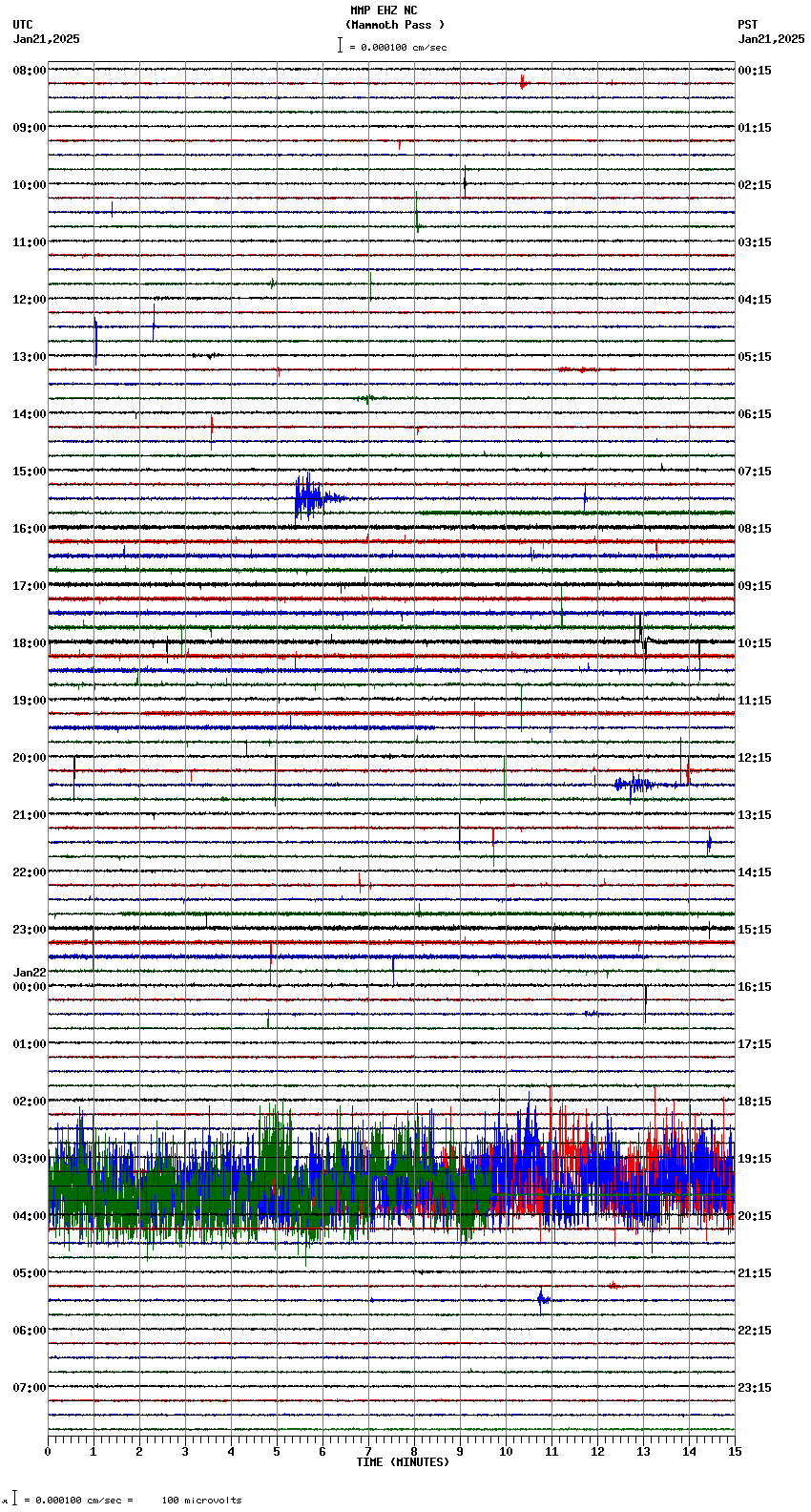Click the 04:15 PST row label
The width and height of the screenshot is (811, 1512).
(x=755, y=300)
